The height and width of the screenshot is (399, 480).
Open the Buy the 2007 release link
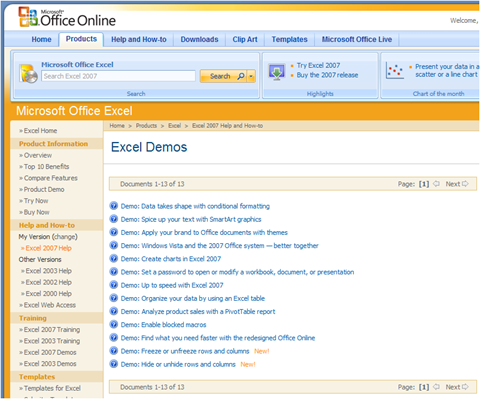(x=327, y=75)
